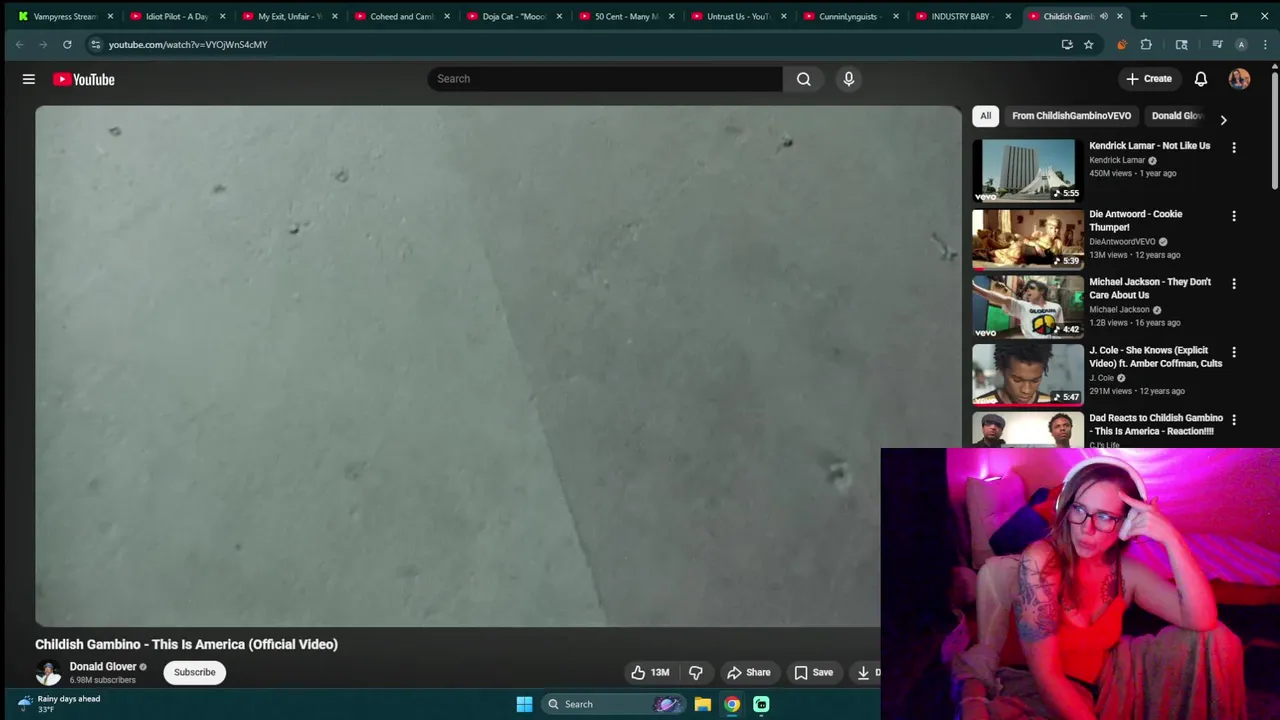The image size is (1280, 720).
Task: Go back in browser history
Action: click(x=19, y=44)
